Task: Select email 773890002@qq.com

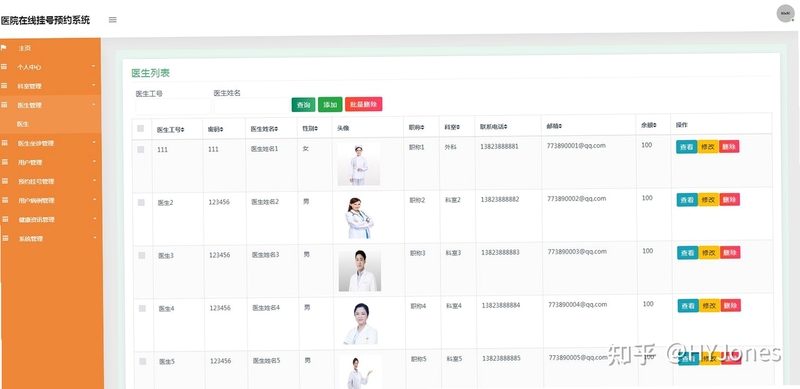Action: [577, 199]
